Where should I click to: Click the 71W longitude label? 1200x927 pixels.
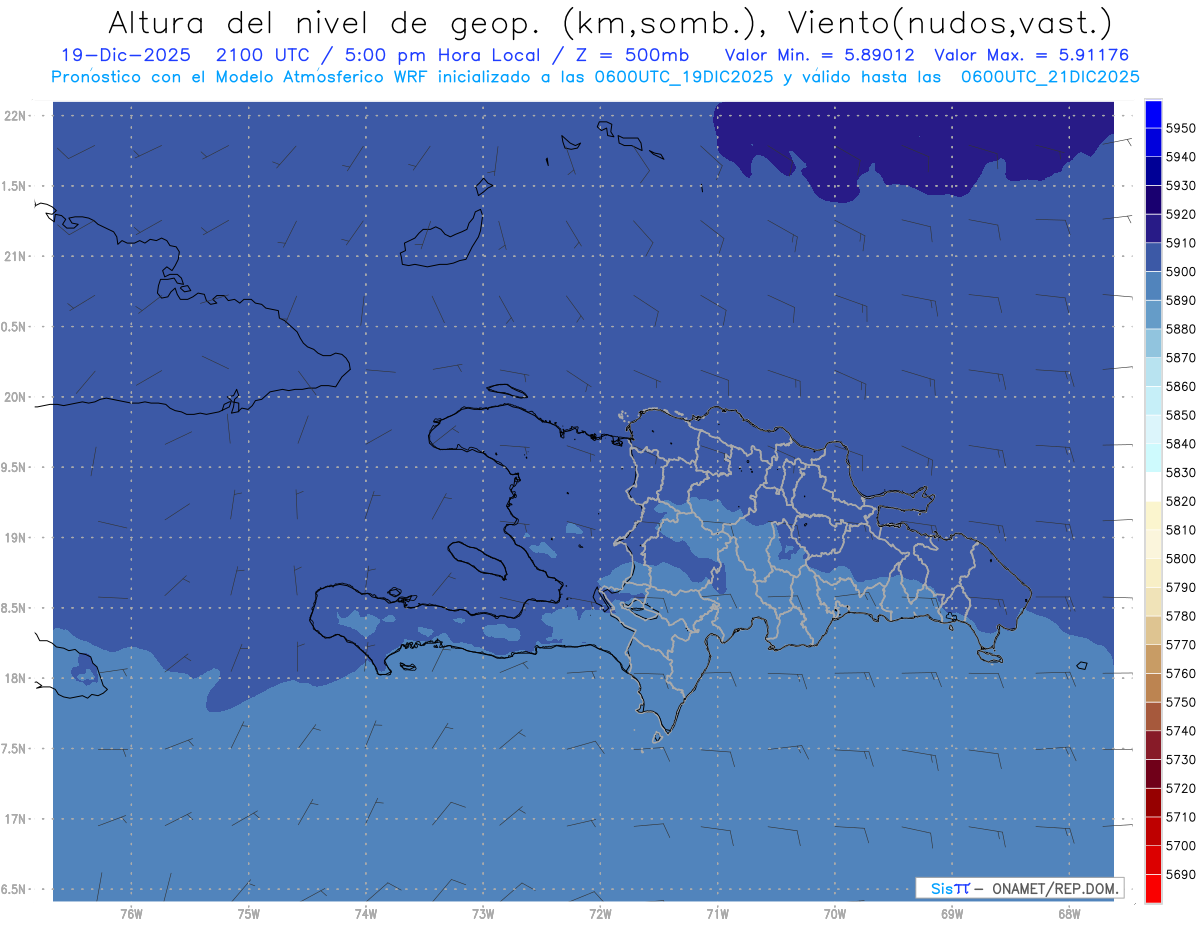[717, 914]
